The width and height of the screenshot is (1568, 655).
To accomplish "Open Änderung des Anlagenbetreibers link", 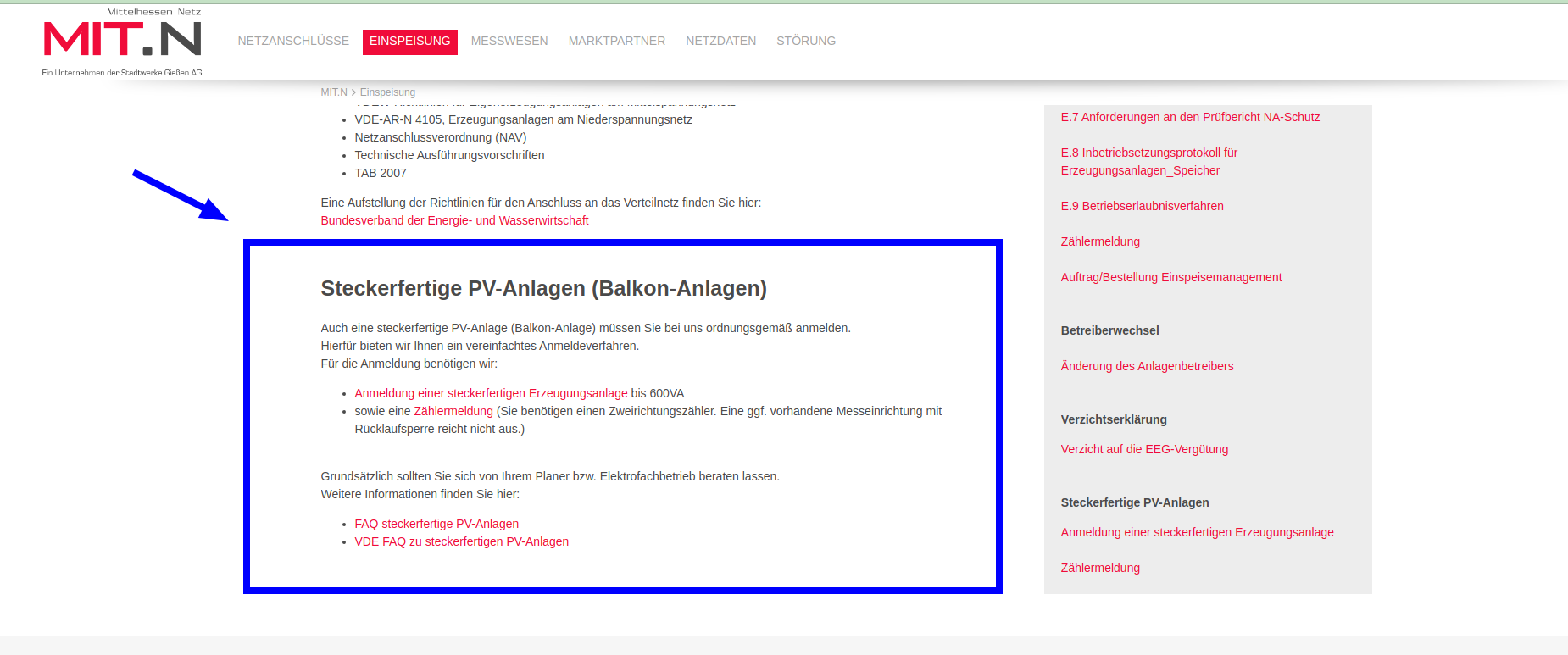I will [1147, 366].
